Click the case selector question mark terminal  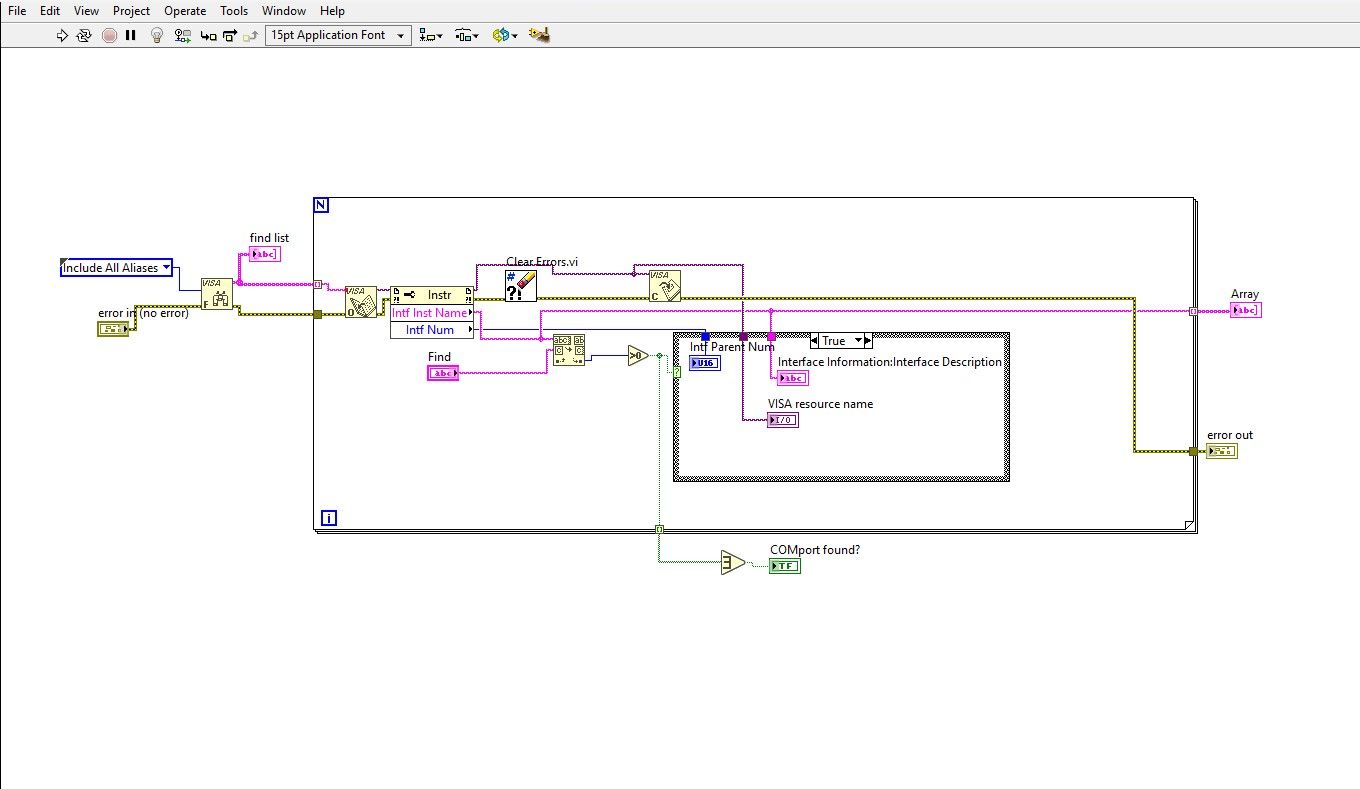[x=677, y=371]
